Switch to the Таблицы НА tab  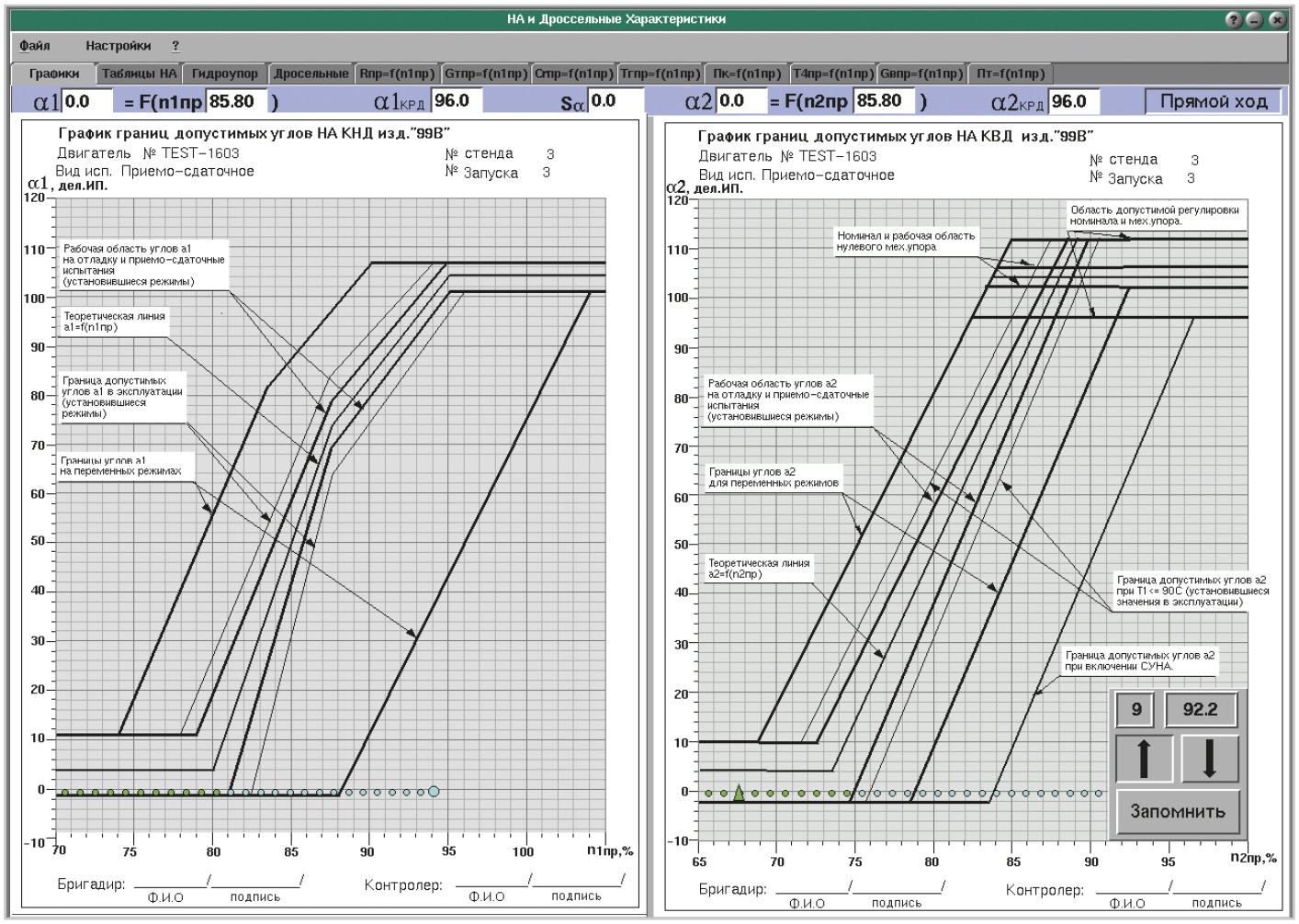pos(139,73)
